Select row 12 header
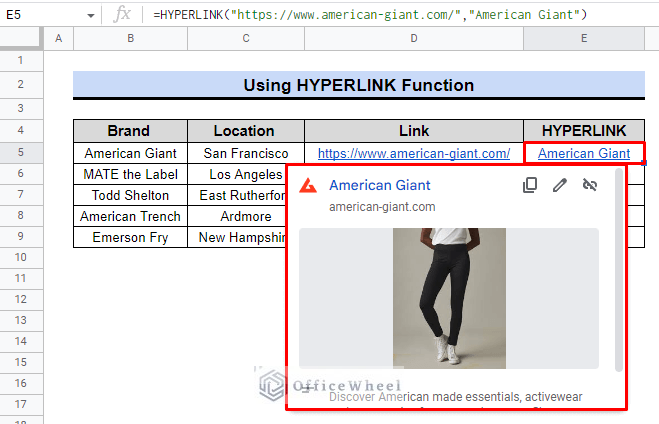Viewport: 659px width, 424px height. point(21,300)
